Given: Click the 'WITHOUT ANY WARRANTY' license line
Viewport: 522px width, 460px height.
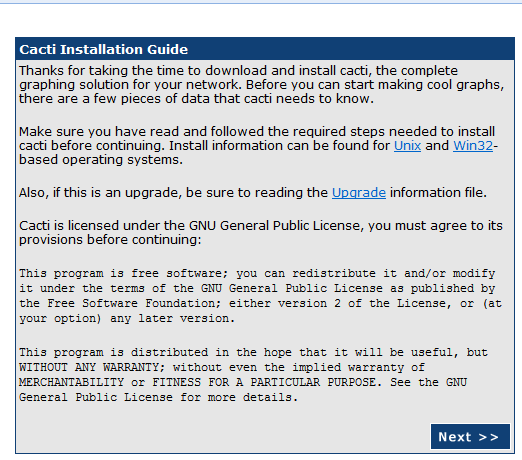Looking at the screenshot, I should [222, 367].
